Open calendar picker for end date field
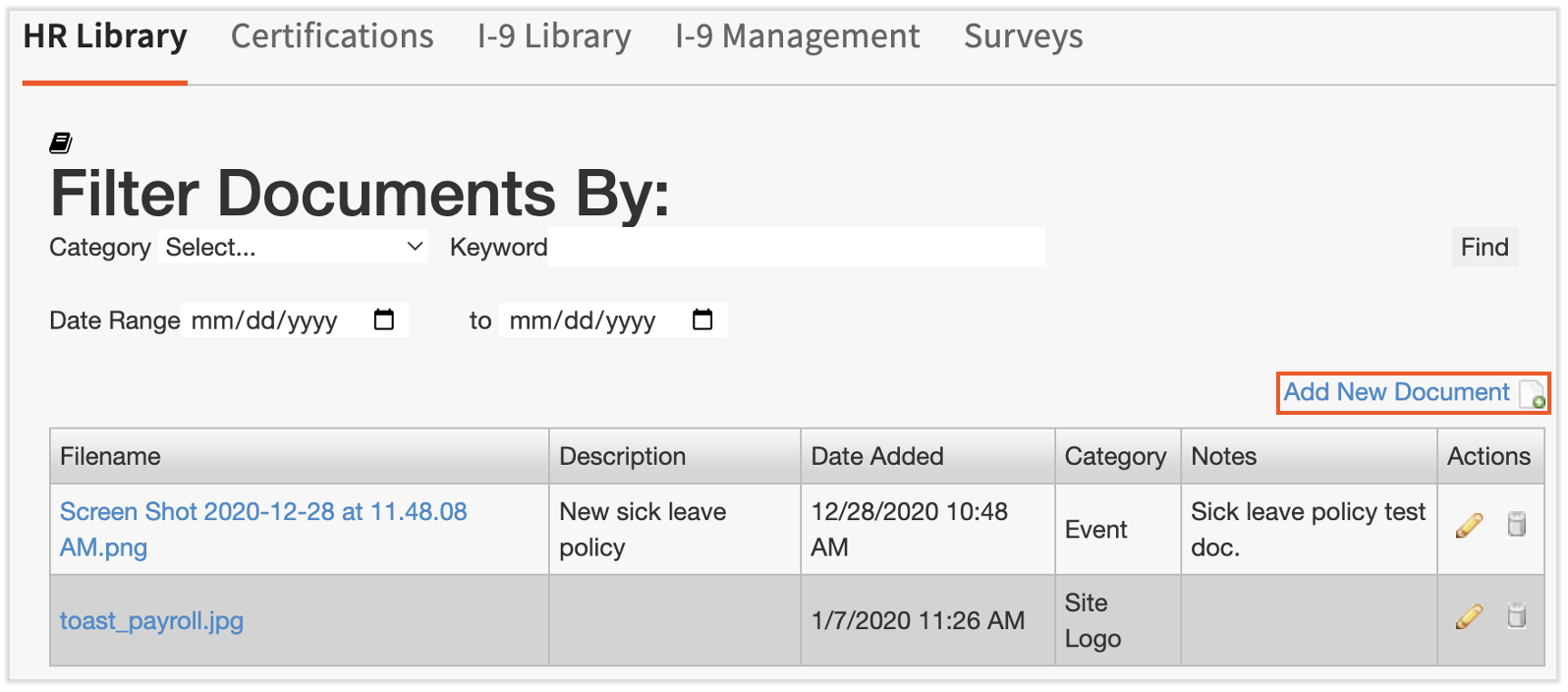Image resolution: width=1568 pixels, height=692 pixels. point(702,319)
